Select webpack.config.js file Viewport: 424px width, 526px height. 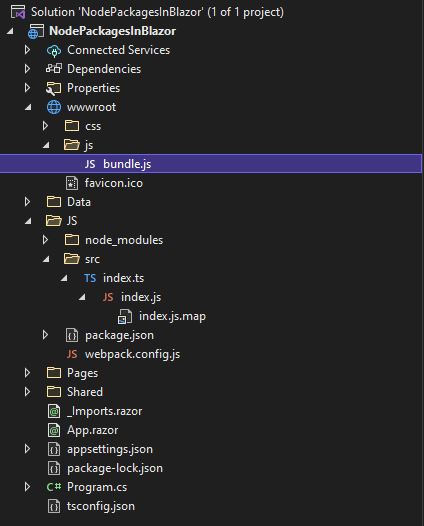click(x=132, y=354)
